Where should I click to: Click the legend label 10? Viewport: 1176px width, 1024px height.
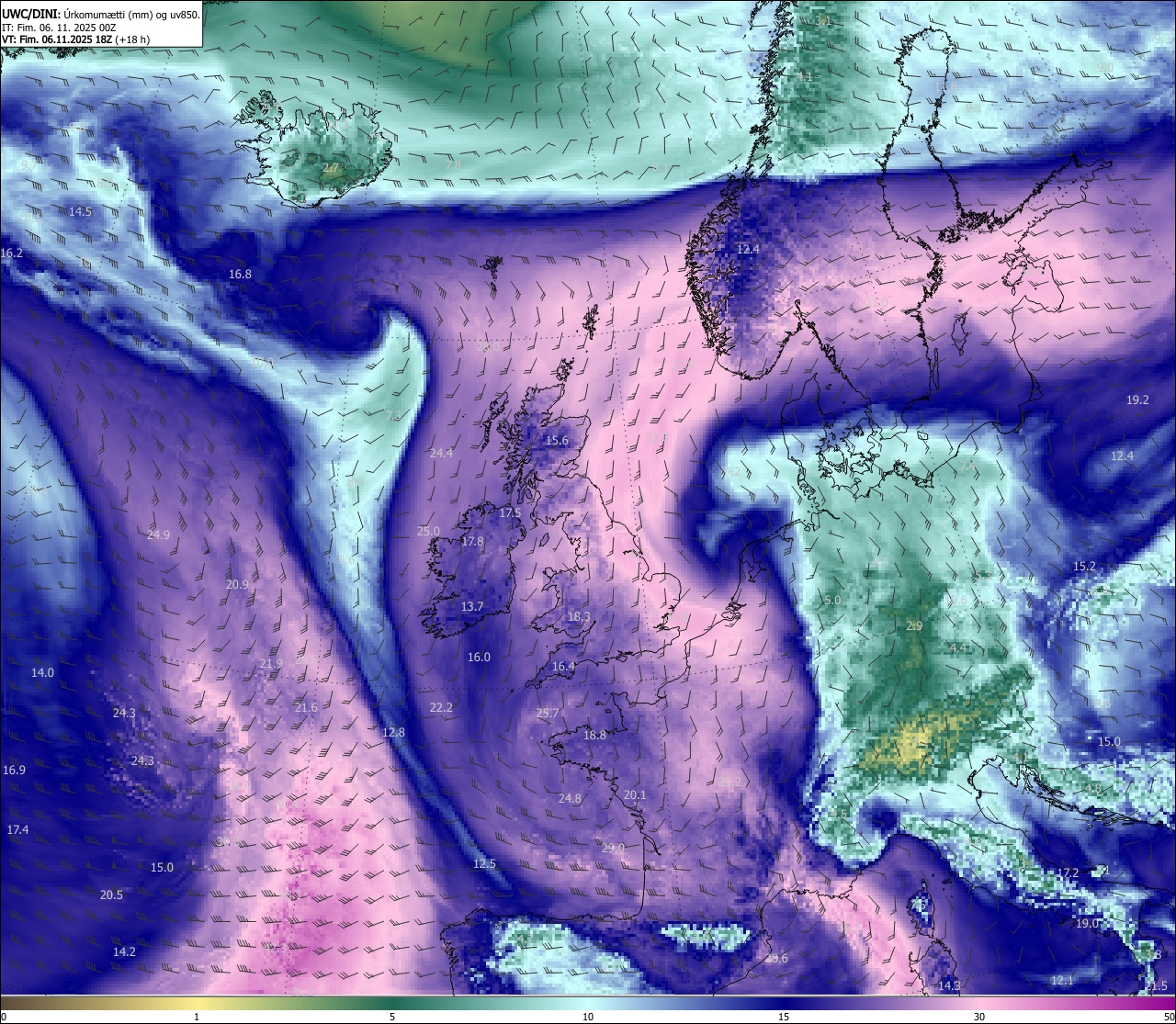(588, 1017)
